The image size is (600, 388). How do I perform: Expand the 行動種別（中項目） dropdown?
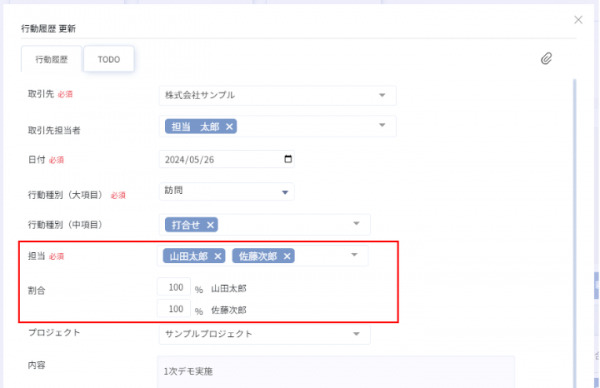tap(356, 223)
